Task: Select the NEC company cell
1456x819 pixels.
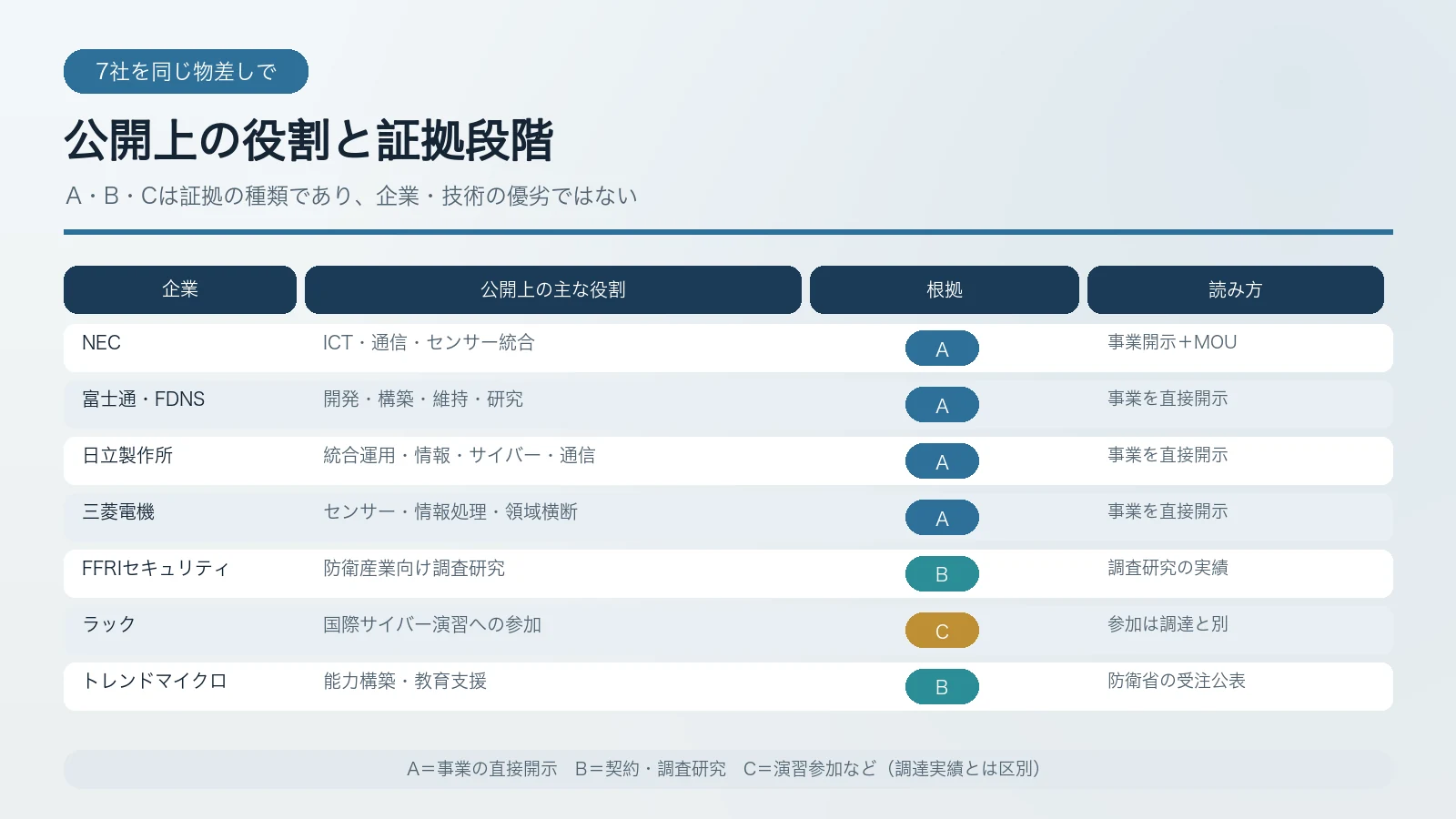Action: tap(101, 342)
